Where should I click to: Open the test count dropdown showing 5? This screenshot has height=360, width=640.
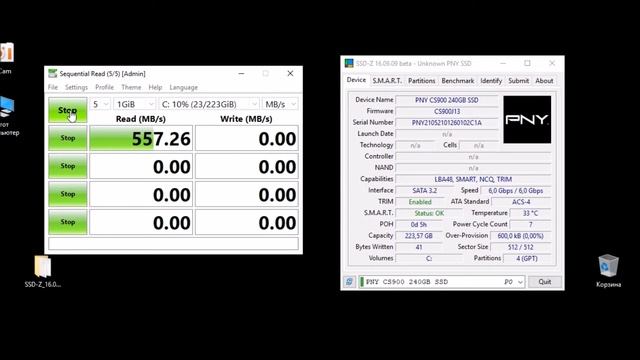tap(100, 104)
